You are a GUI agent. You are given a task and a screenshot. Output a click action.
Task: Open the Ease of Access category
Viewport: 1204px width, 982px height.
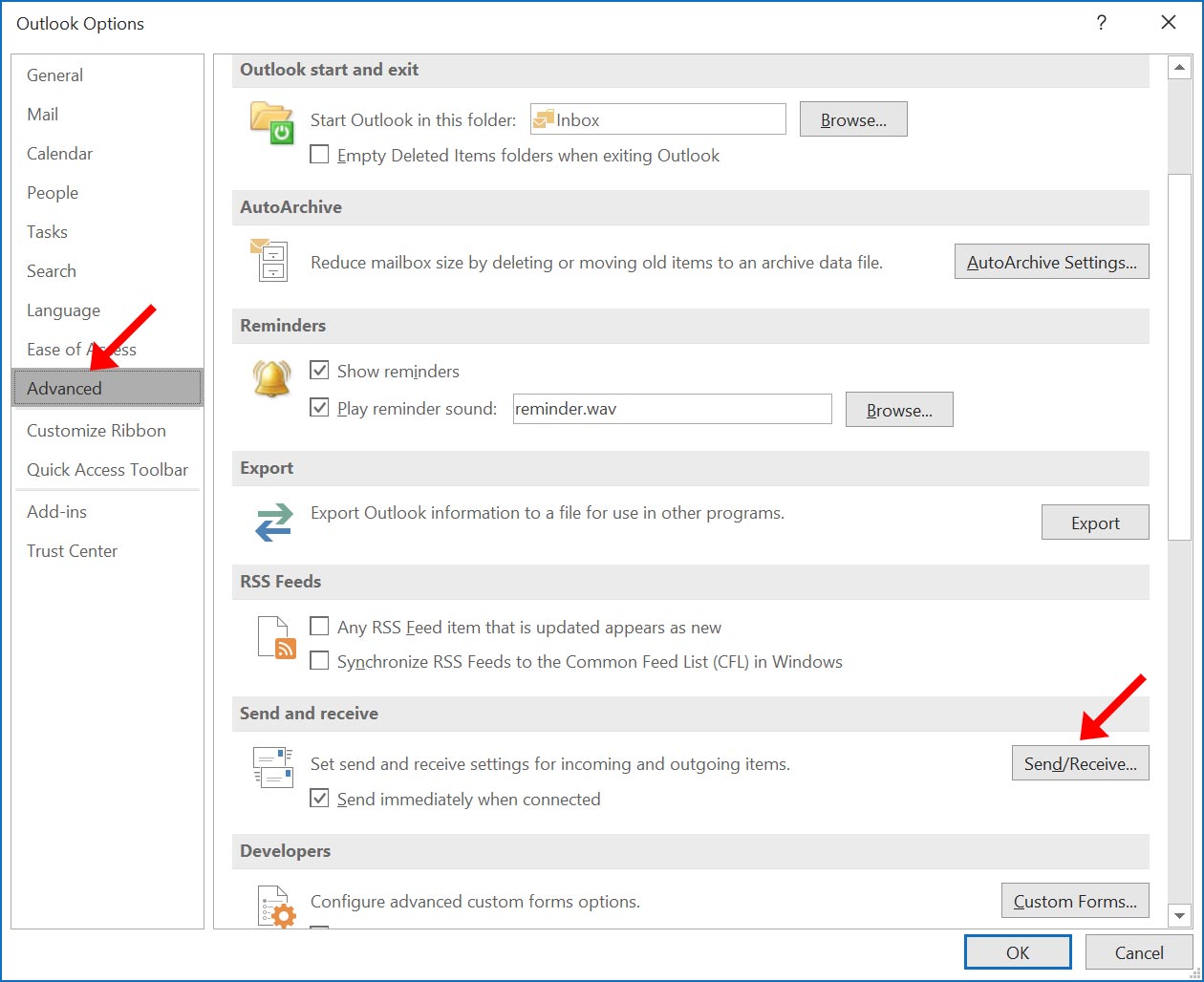point(107,350)
